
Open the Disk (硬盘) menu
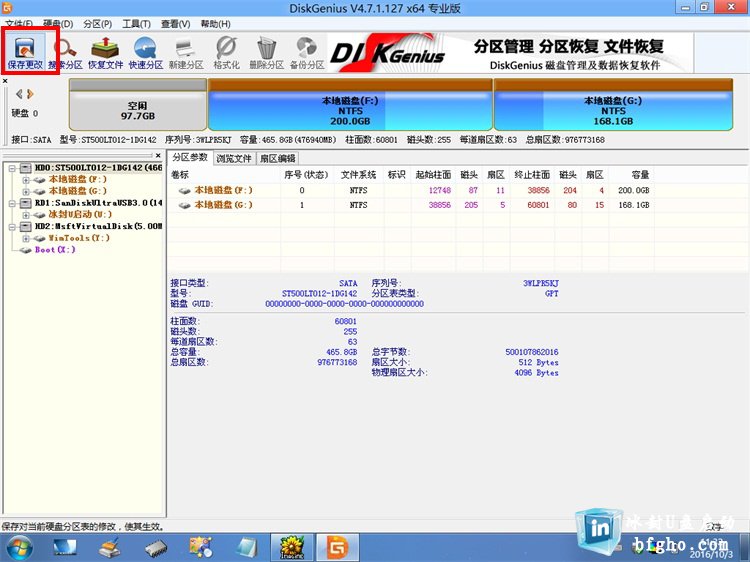pyautogui.click(x=58, y=23)
